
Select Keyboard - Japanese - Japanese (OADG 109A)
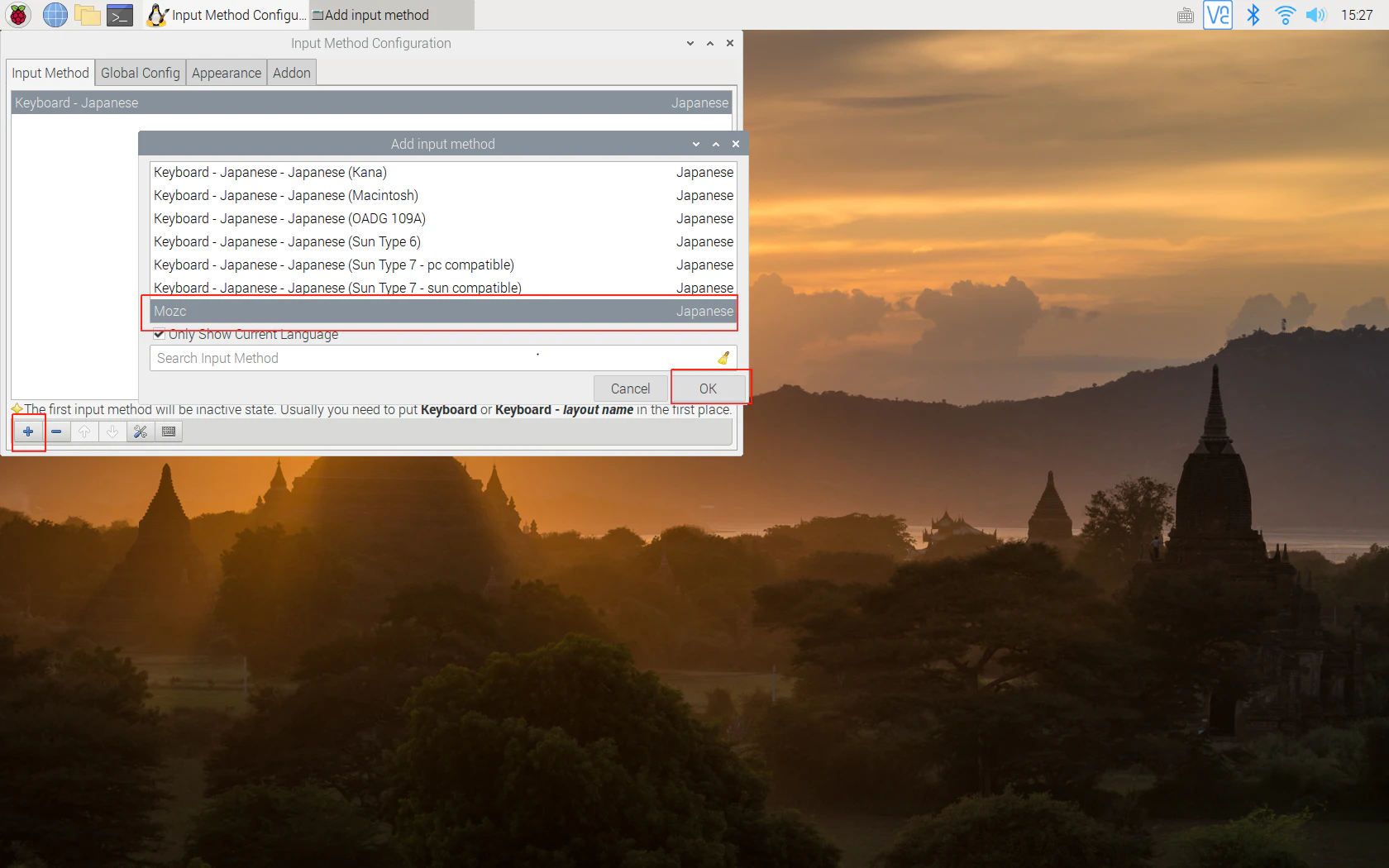[442, 218]
